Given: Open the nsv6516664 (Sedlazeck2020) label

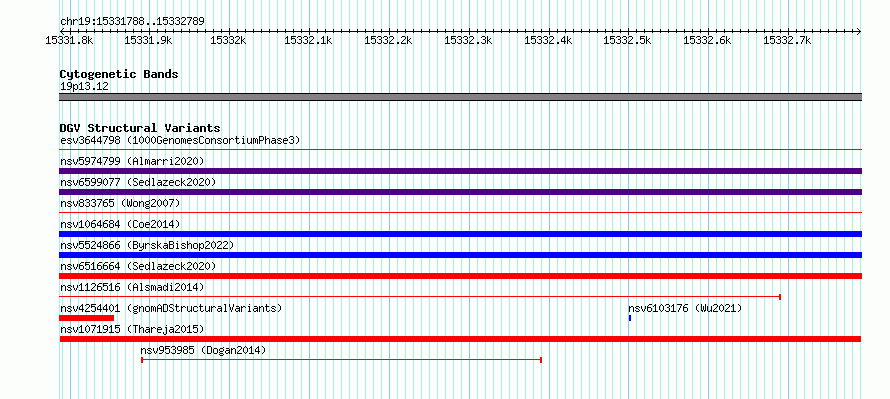Looking at the screenshot, I should click(138, 266).
